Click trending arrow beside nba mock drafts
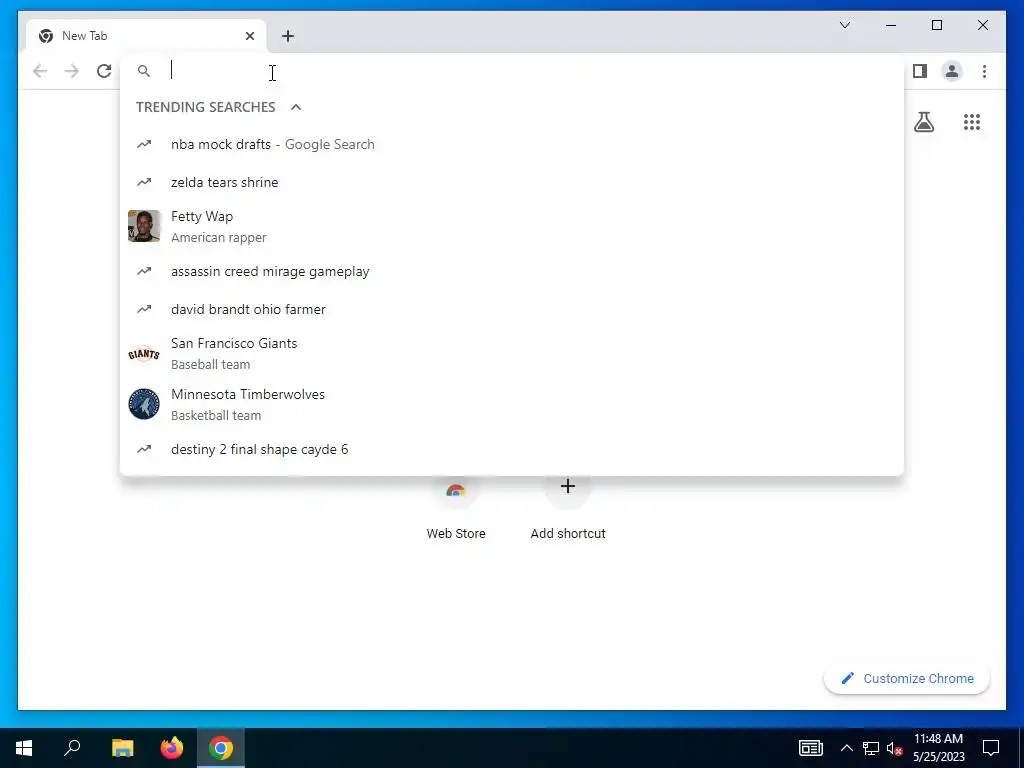 pos(144,144)
